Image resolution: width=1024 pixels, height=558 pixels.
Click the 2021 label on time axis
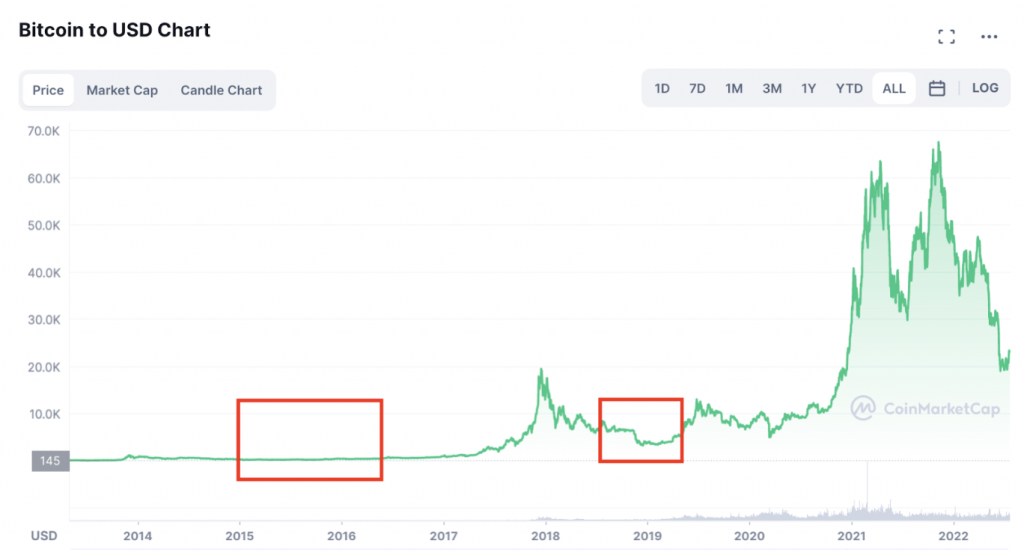coord(851,535)
